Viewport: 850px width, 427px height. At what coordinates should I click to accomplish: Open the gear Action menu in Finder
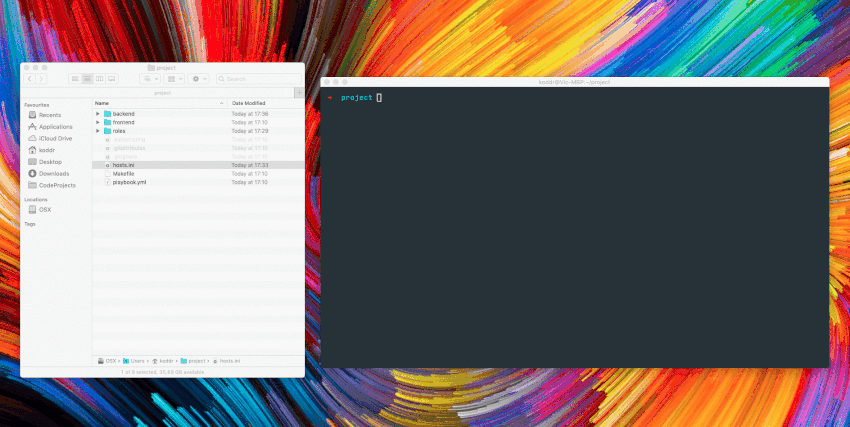click(x=198, y=79)
